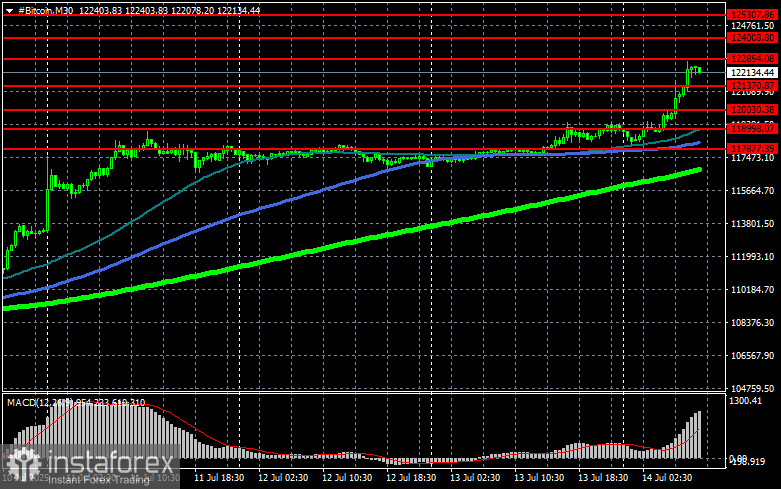The image size is (781, 489).
Task: Click the instaforex watermark text
Action: point(111,463)
